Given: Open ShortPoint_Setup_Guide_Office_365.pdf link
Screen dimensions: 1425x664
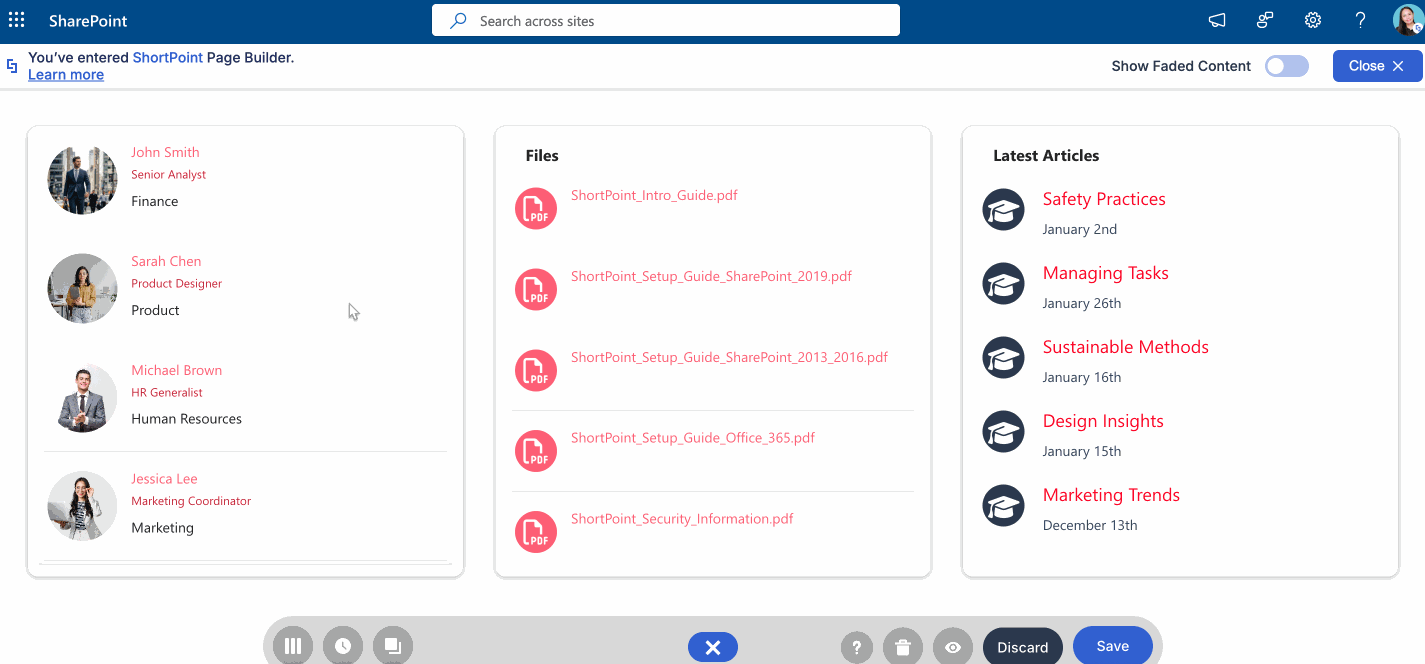Looking at the screenshot, I should 693,438.
